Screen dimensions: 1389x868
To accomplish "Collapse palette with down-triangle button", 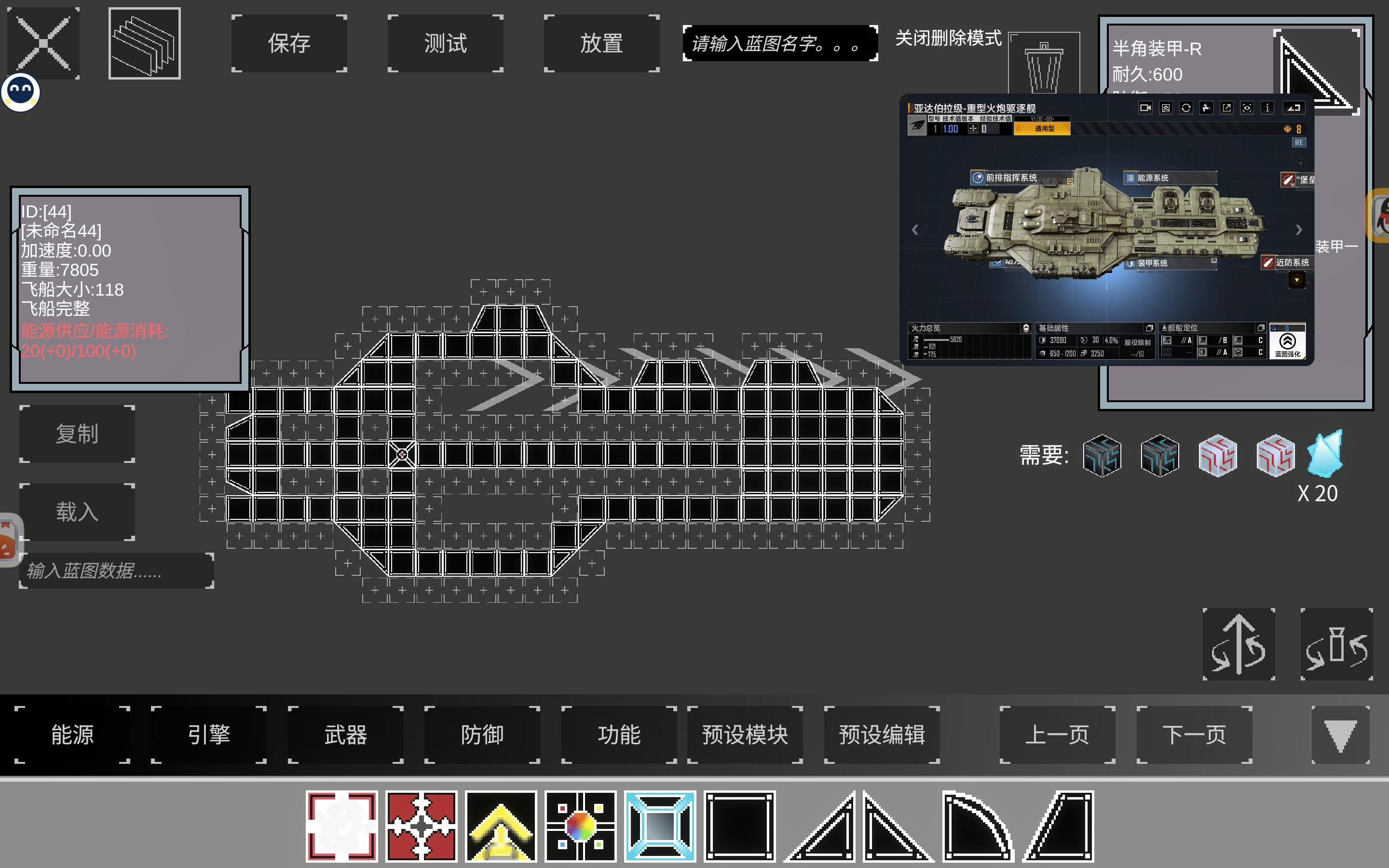I will point(1340,735).
